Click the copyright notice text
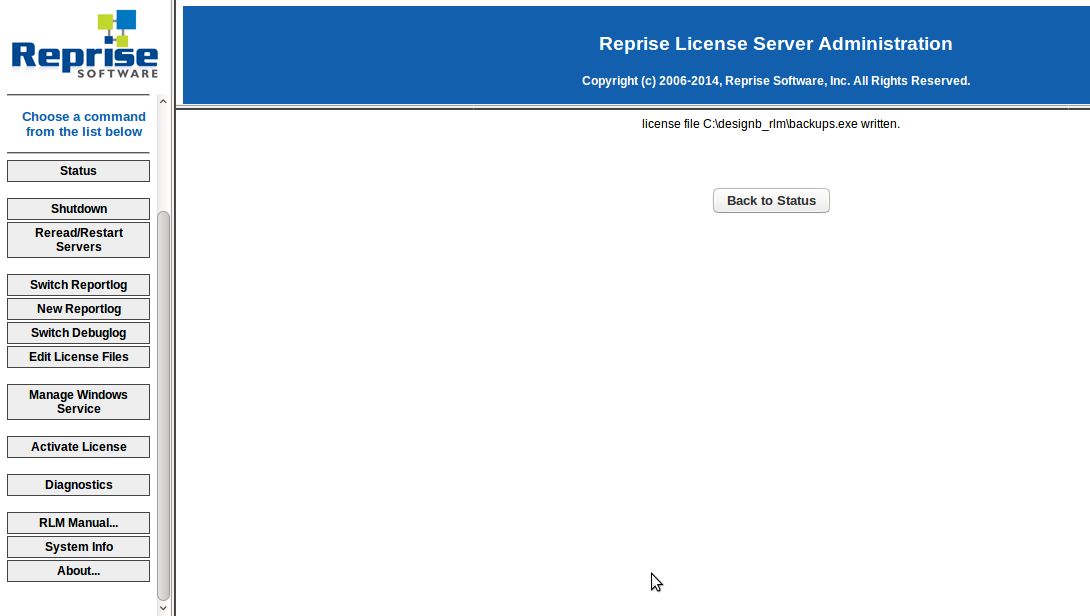Screen dimensions: 1090x616 point(776,81)
